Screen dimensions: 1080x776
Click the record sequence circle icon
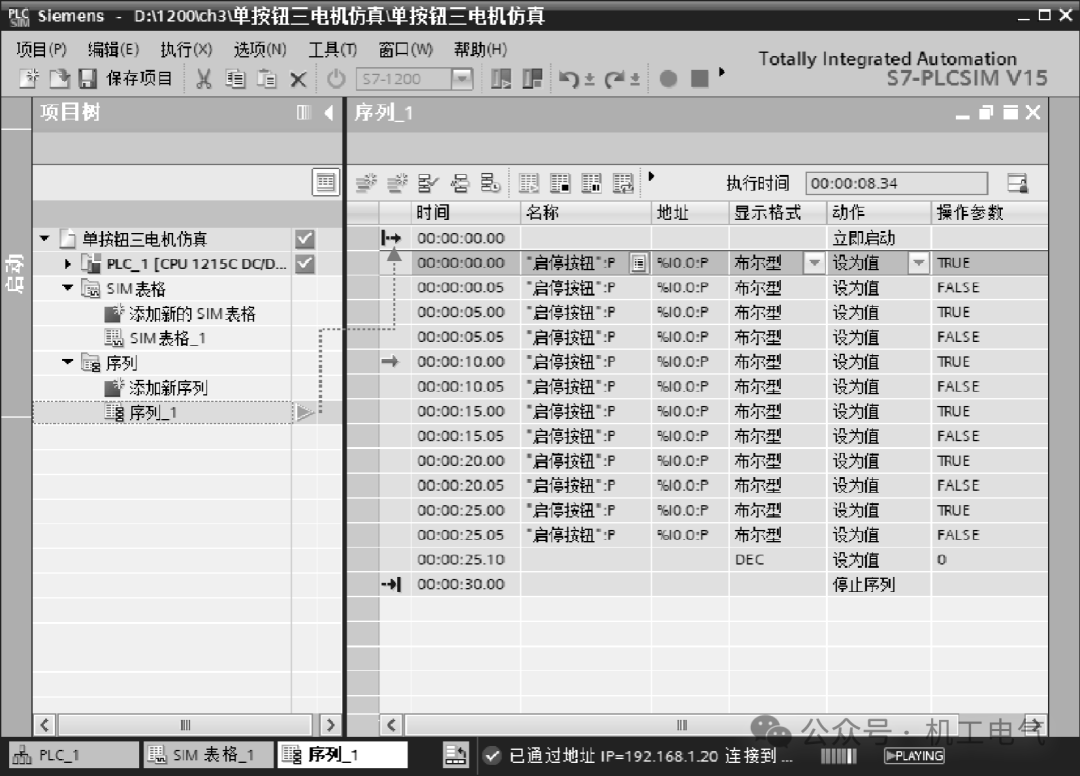point(668,78)
